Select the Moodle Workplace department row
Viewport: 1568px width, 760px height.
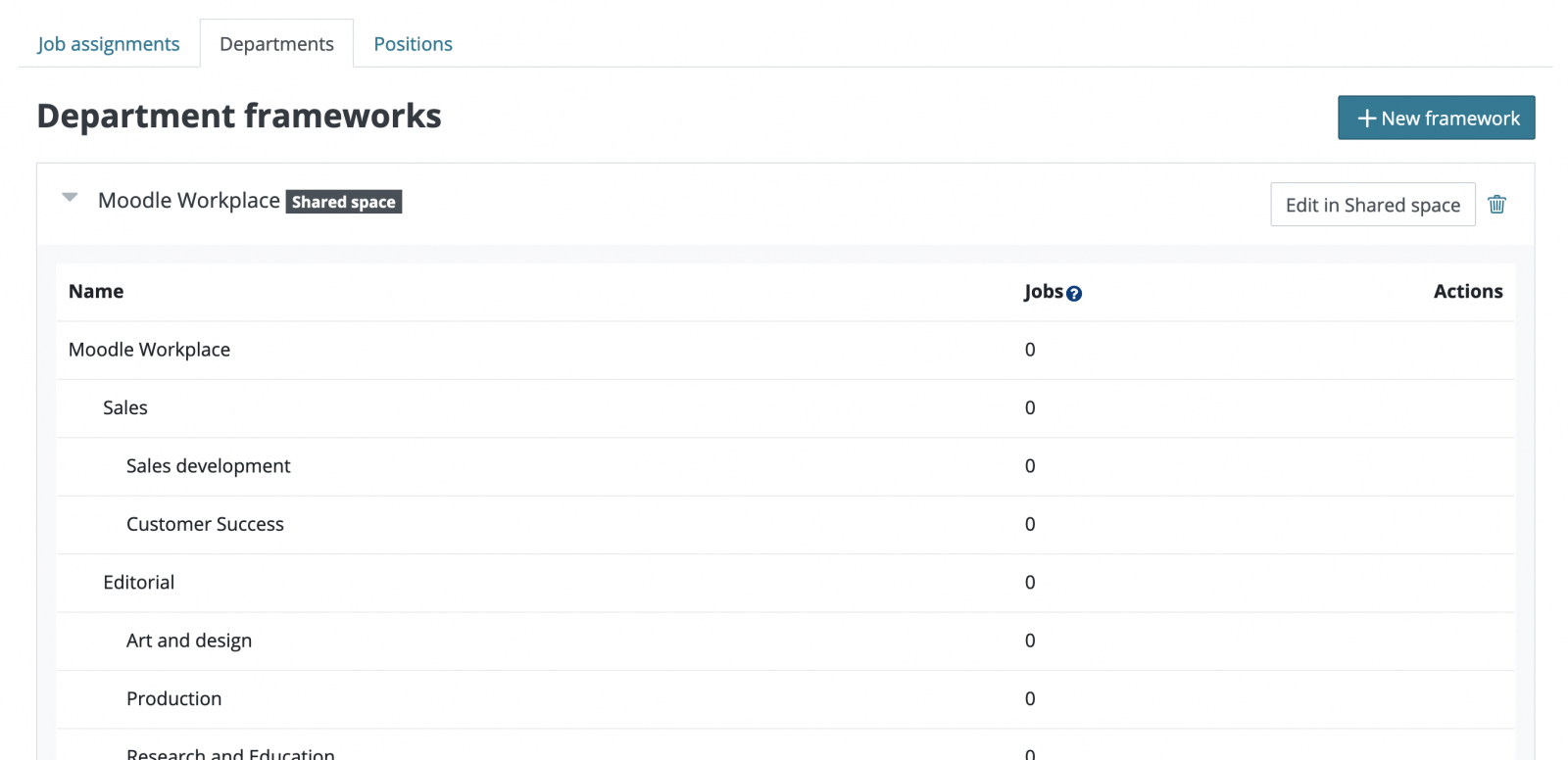click(x=785, y=350)
